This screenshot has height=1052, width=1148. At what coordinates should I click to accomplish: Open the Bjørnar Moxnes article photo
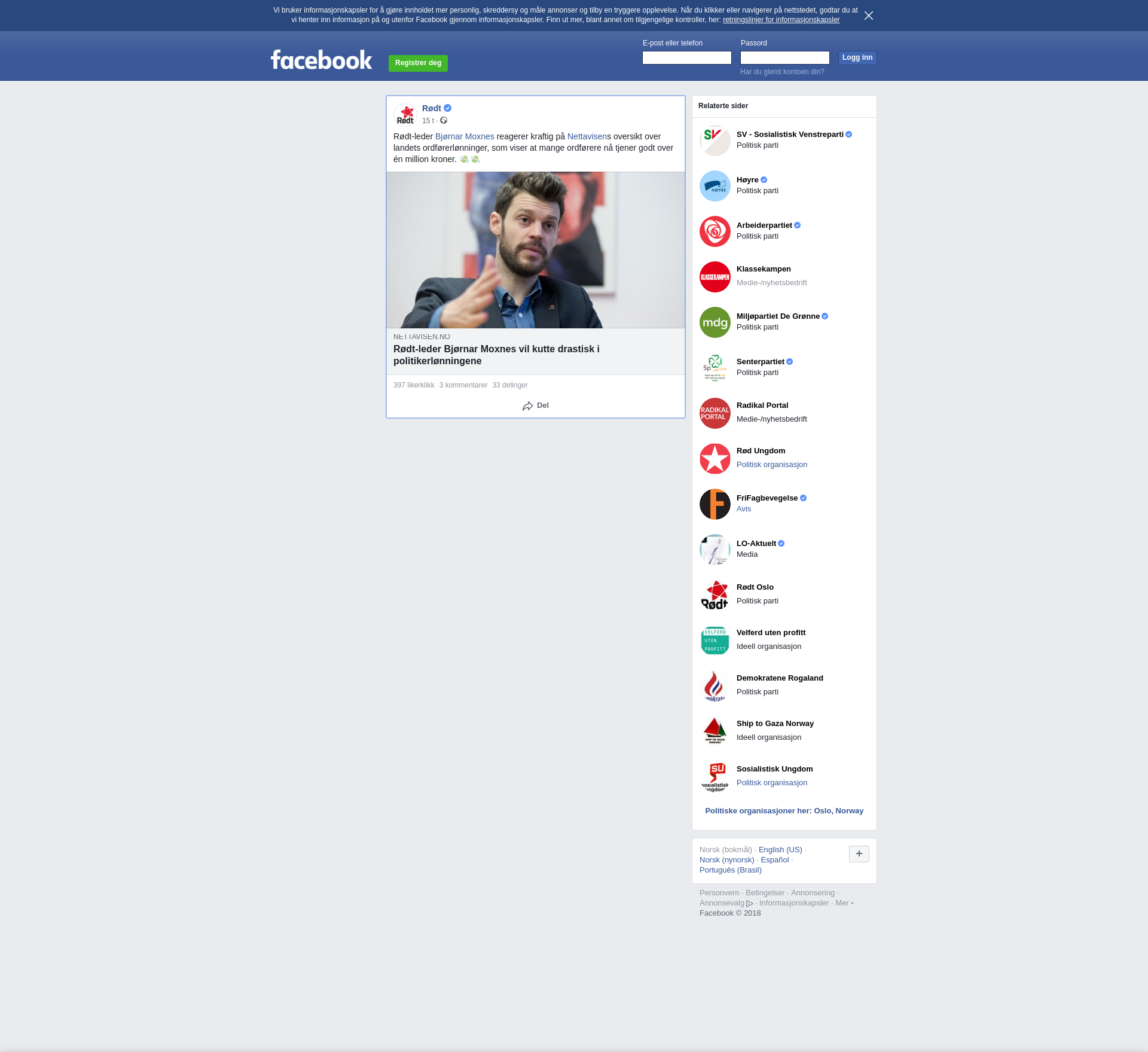(536, 250)
